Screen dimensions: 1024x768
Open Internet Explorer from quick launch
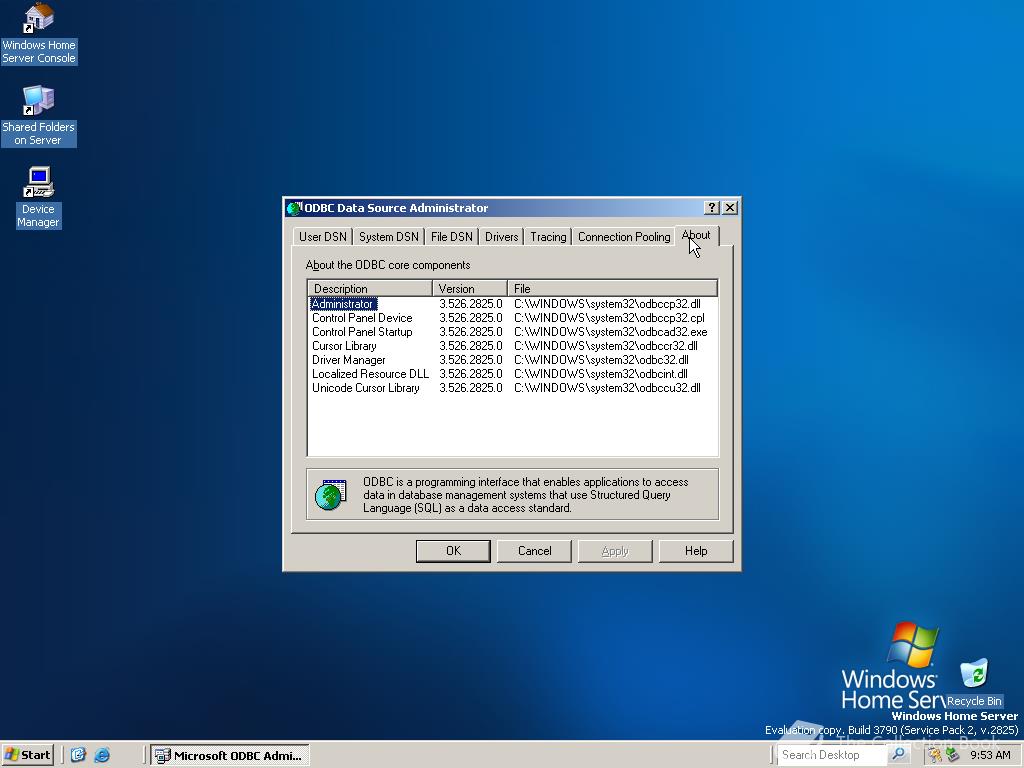click(x=102, y=755)
